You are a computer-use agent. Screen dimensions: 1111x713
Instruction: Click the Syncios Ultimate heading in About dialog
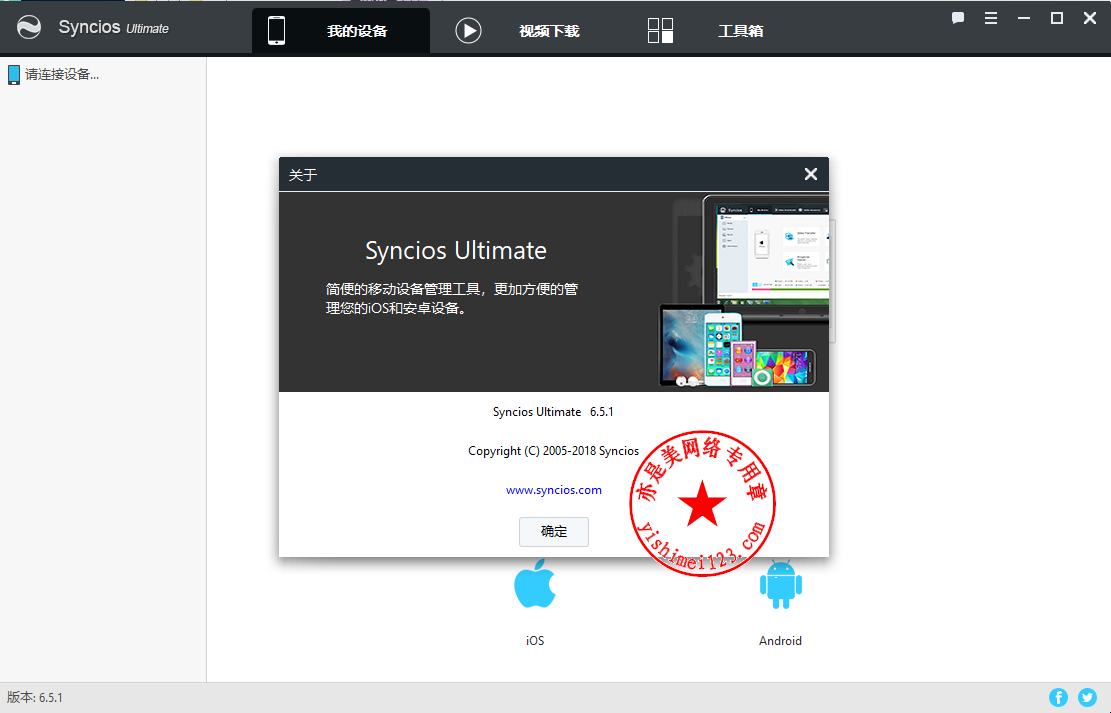(456, 250)
